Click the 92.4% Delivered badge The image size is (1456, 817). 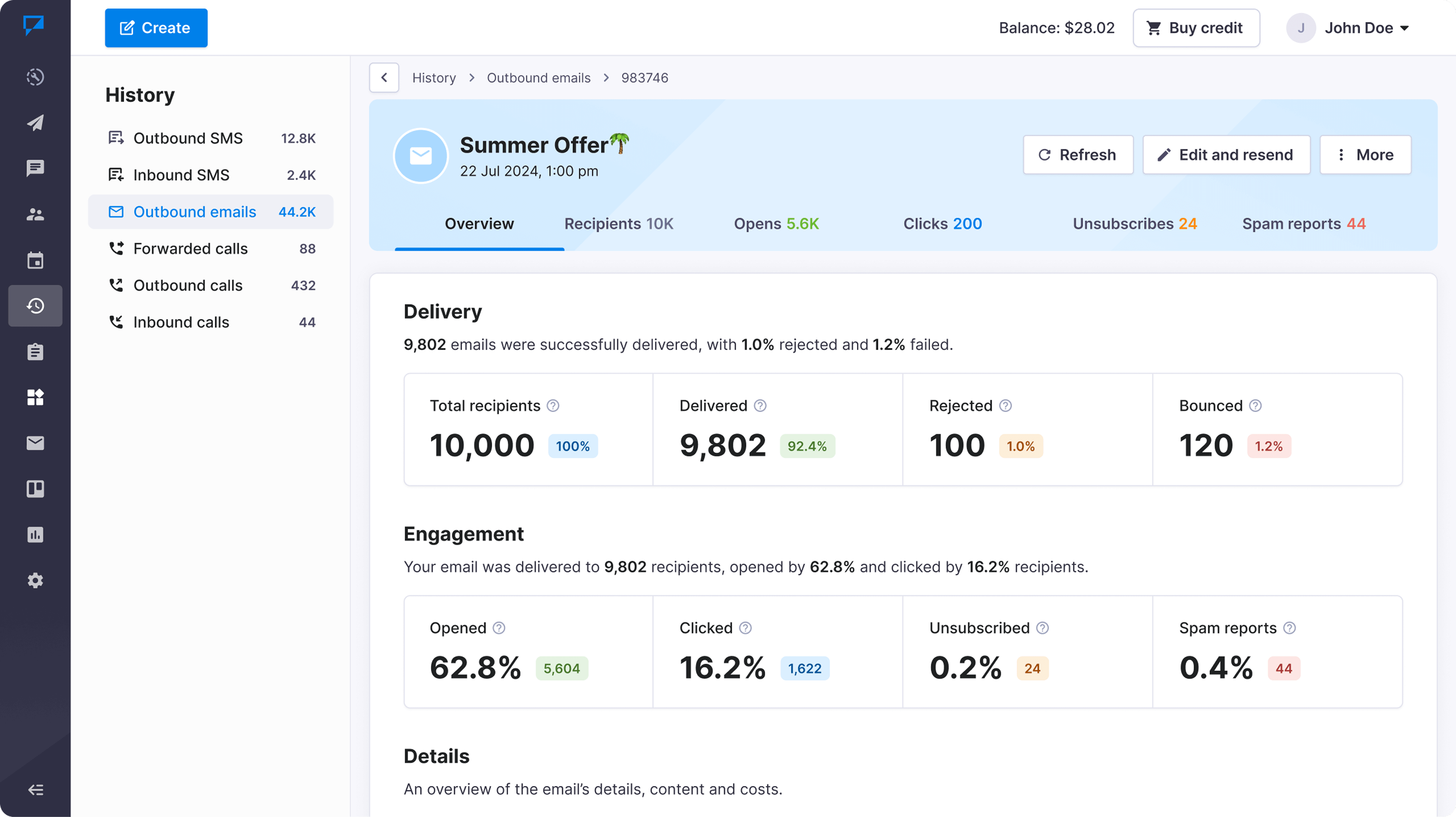tap(807, 446)
